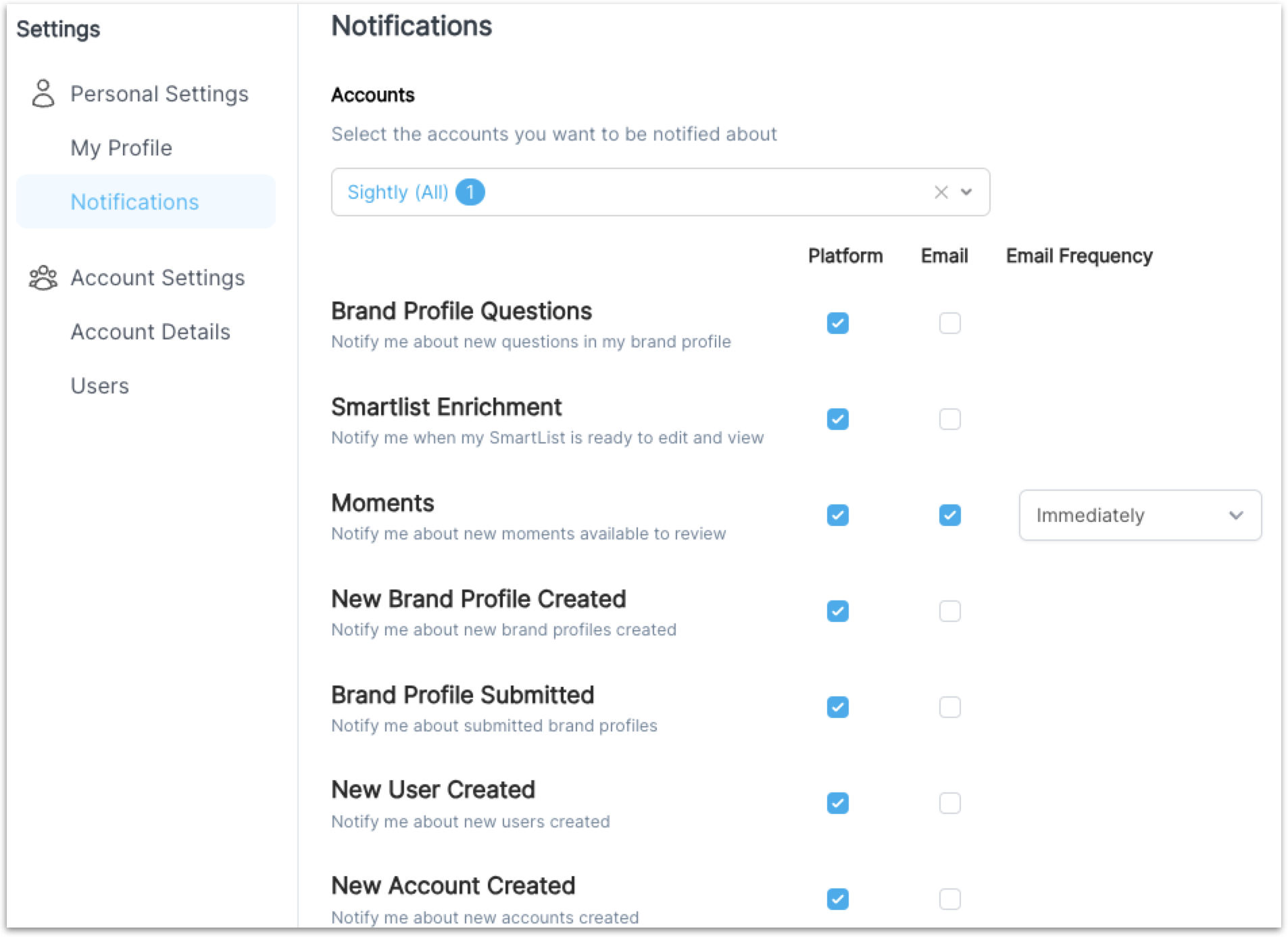
Task: Open the Immediately email frequency dropdown
Action: [x=1139, y=515]
